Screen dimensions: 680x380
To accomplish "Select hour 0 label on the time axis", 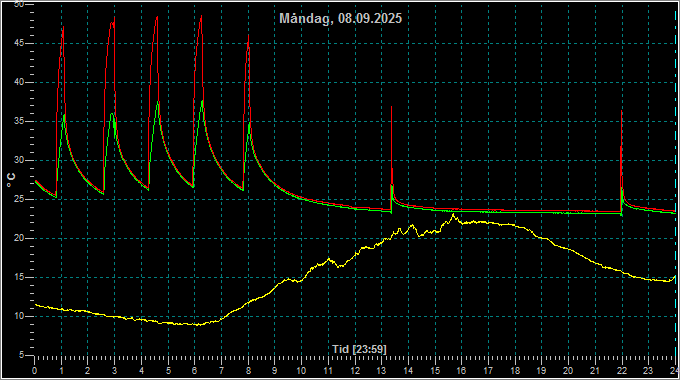I will pyautogui.click(x=35, y=371).
